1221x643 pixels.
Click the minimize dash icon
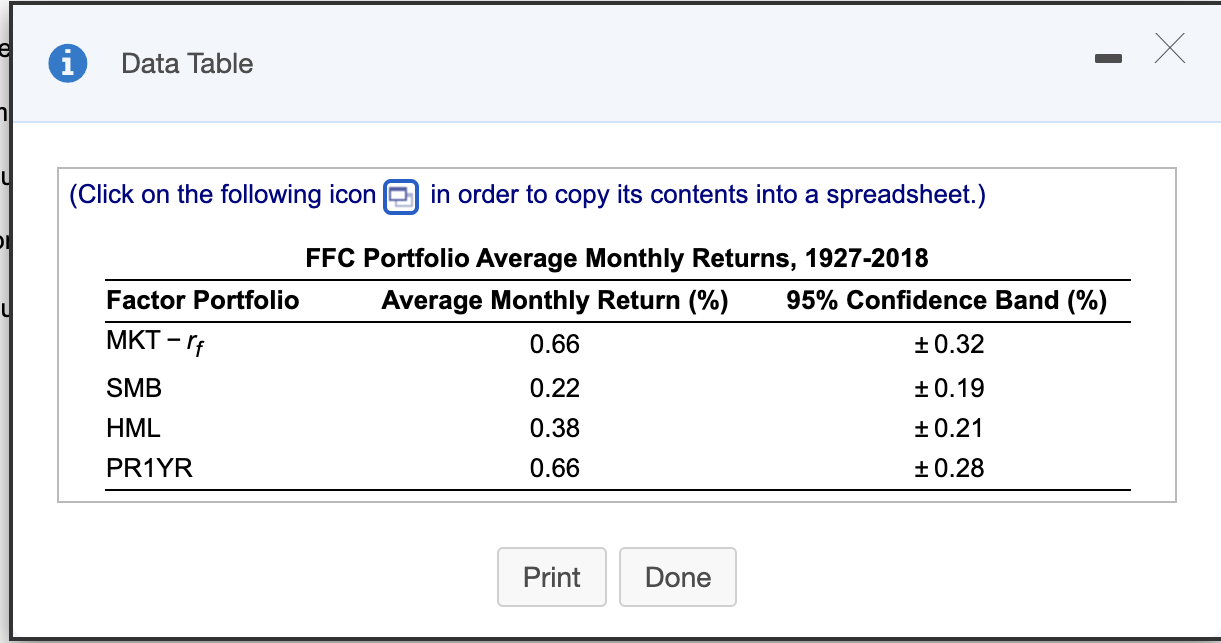click(1108, 58)
